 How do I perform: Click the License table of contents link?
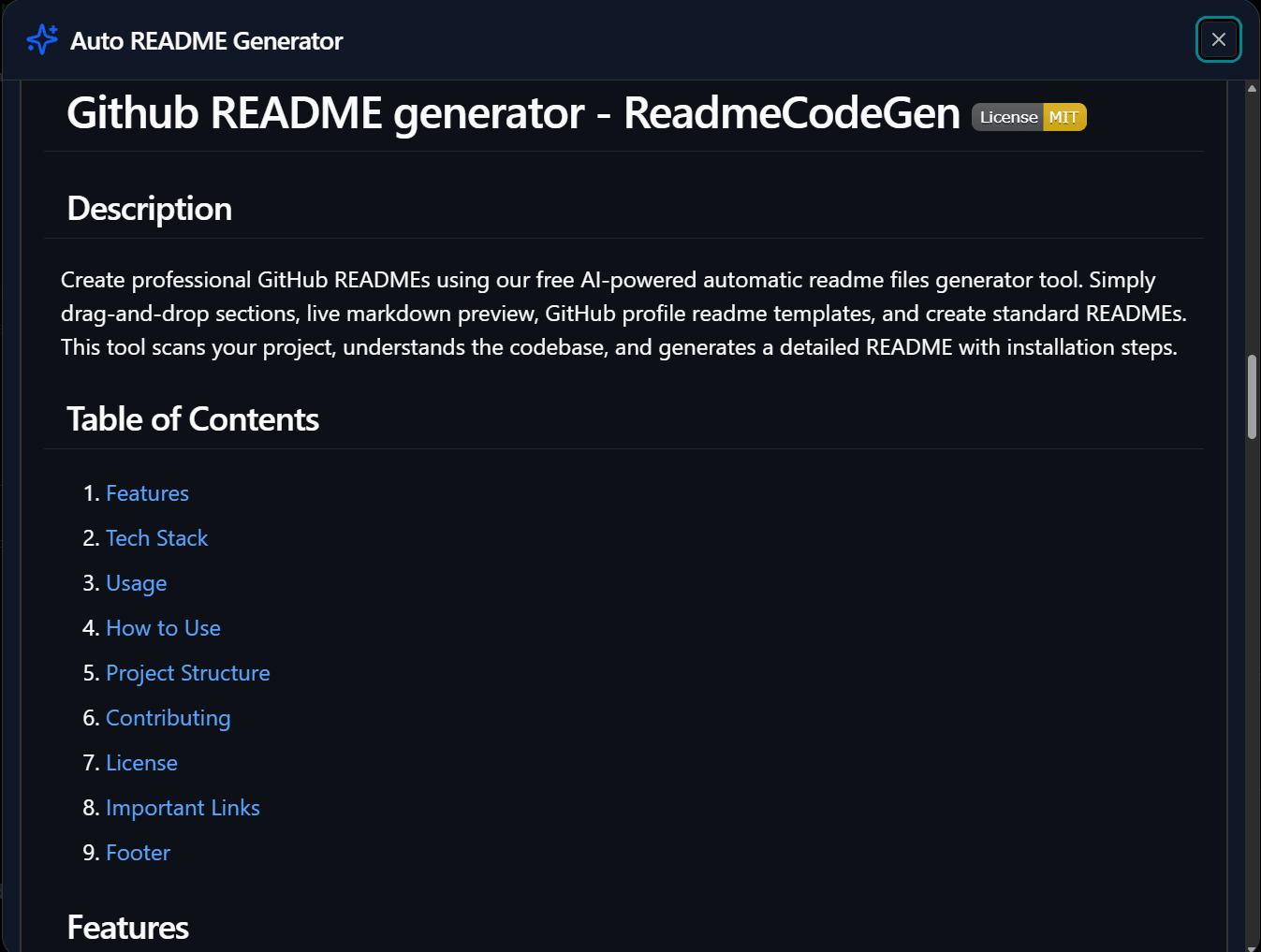[141, 763]
